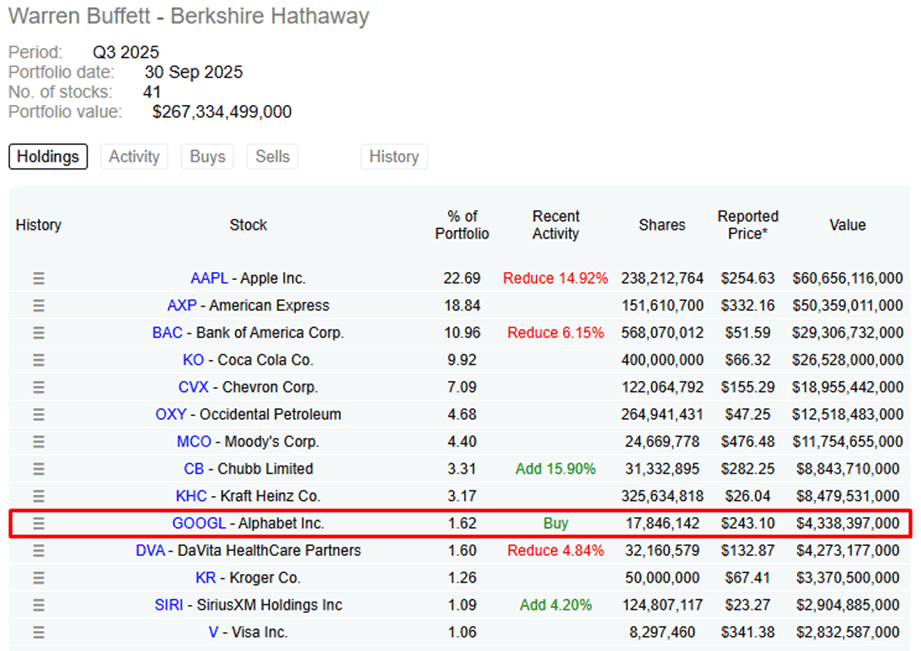Open history icon for Bank of America row

click(x=39, y=333)
